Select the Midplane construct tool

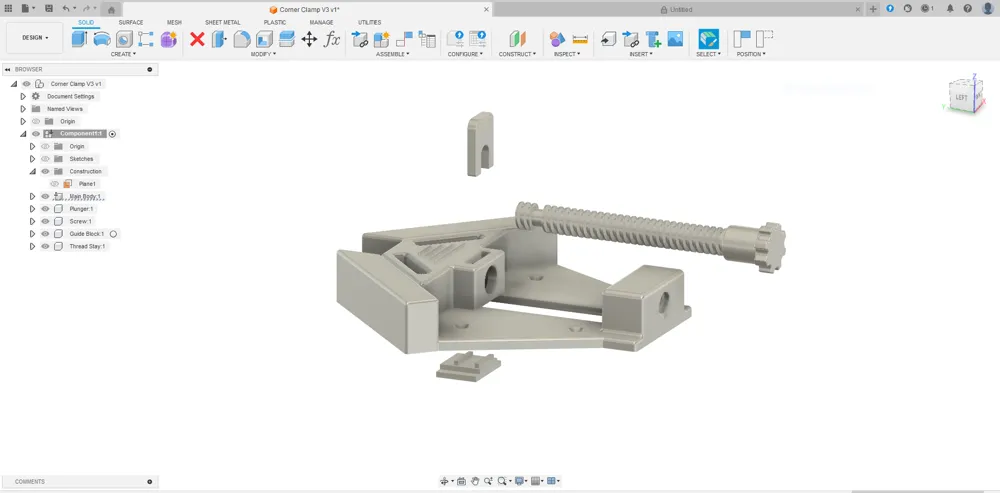(x=517, y=39)
